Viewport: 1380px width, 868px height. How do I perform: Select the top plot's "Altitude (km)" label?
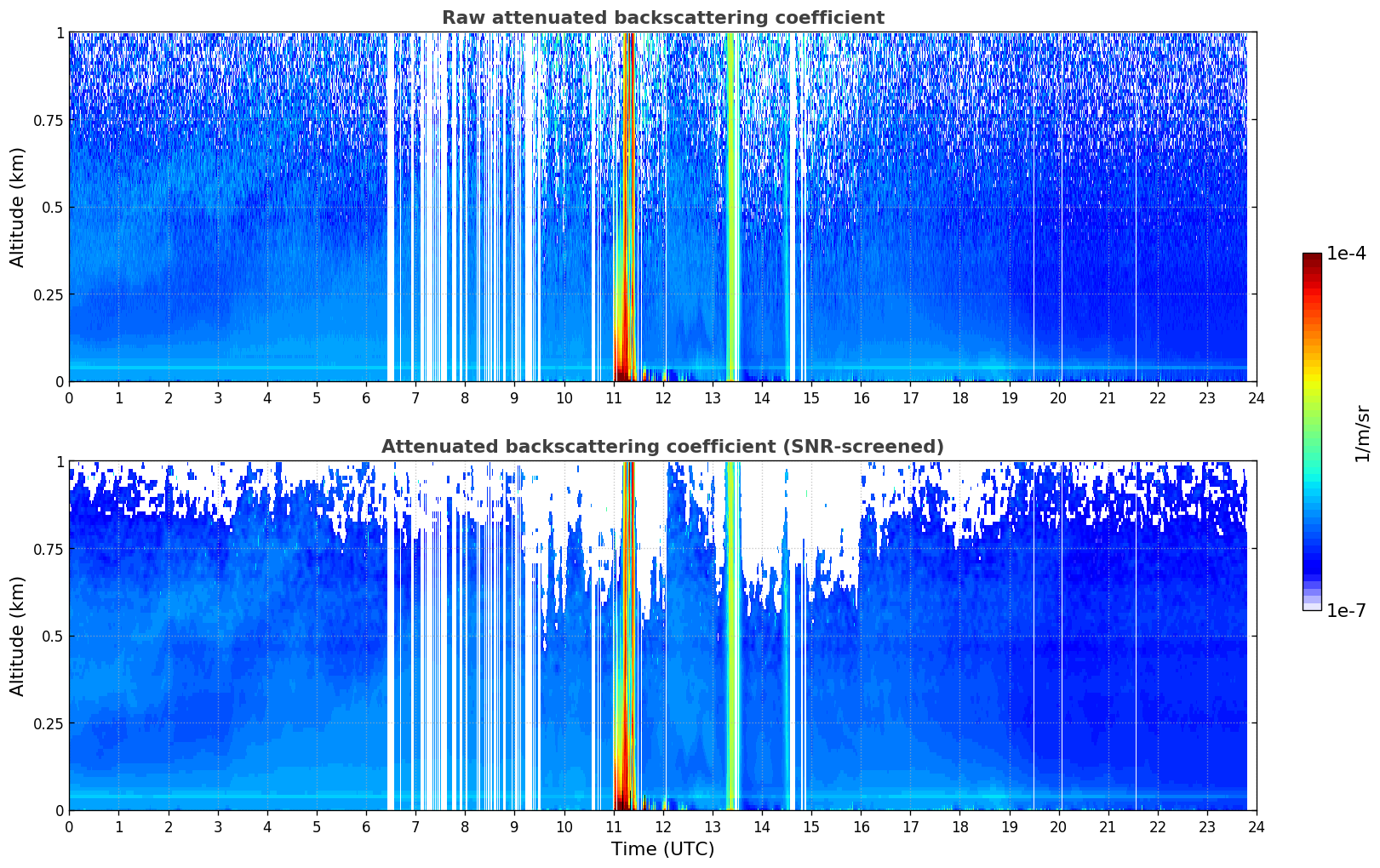(x=18, y=207)
